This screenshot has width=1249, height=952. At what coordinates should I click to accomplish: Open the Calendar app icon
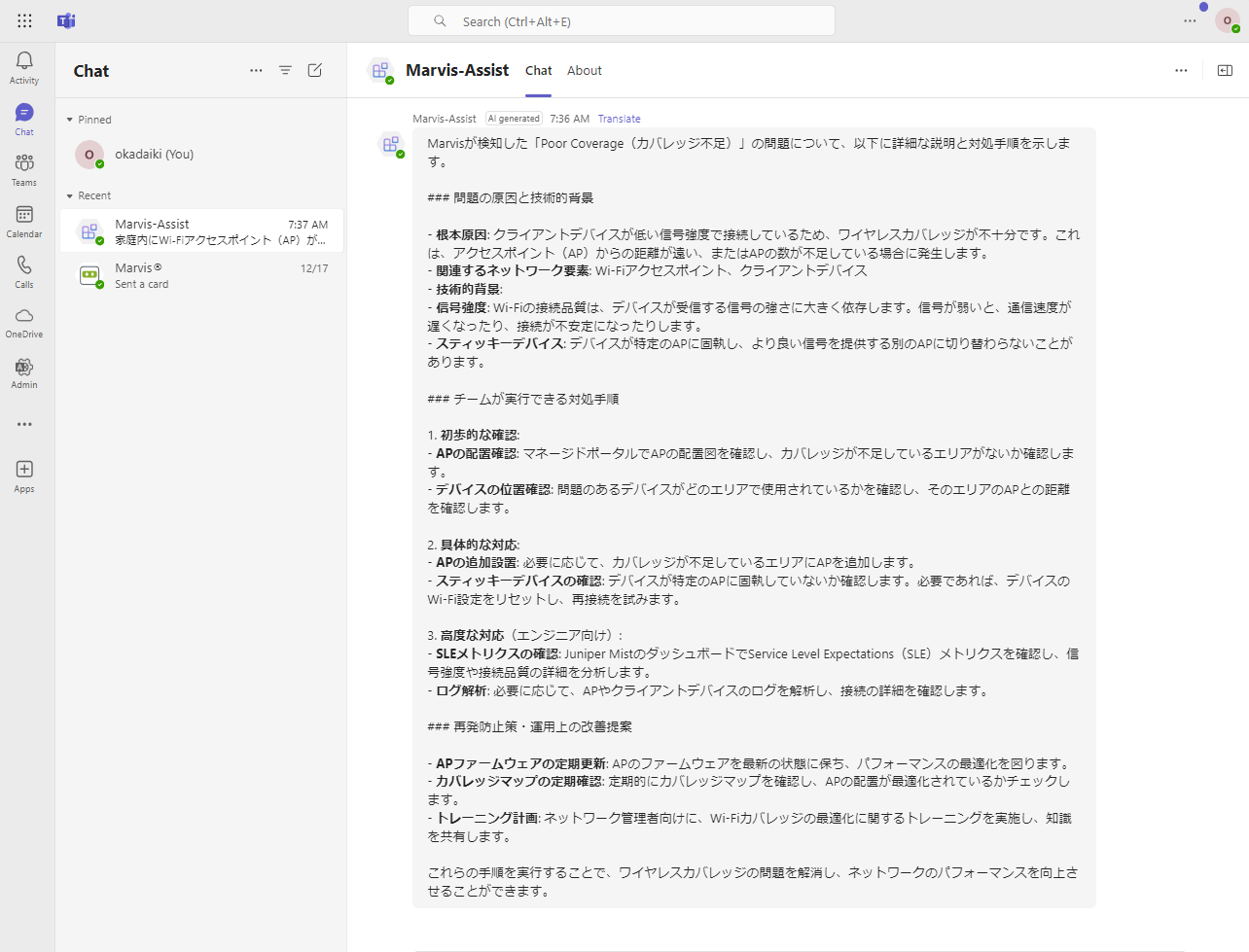pyautogui.click(x=24, y=221)
